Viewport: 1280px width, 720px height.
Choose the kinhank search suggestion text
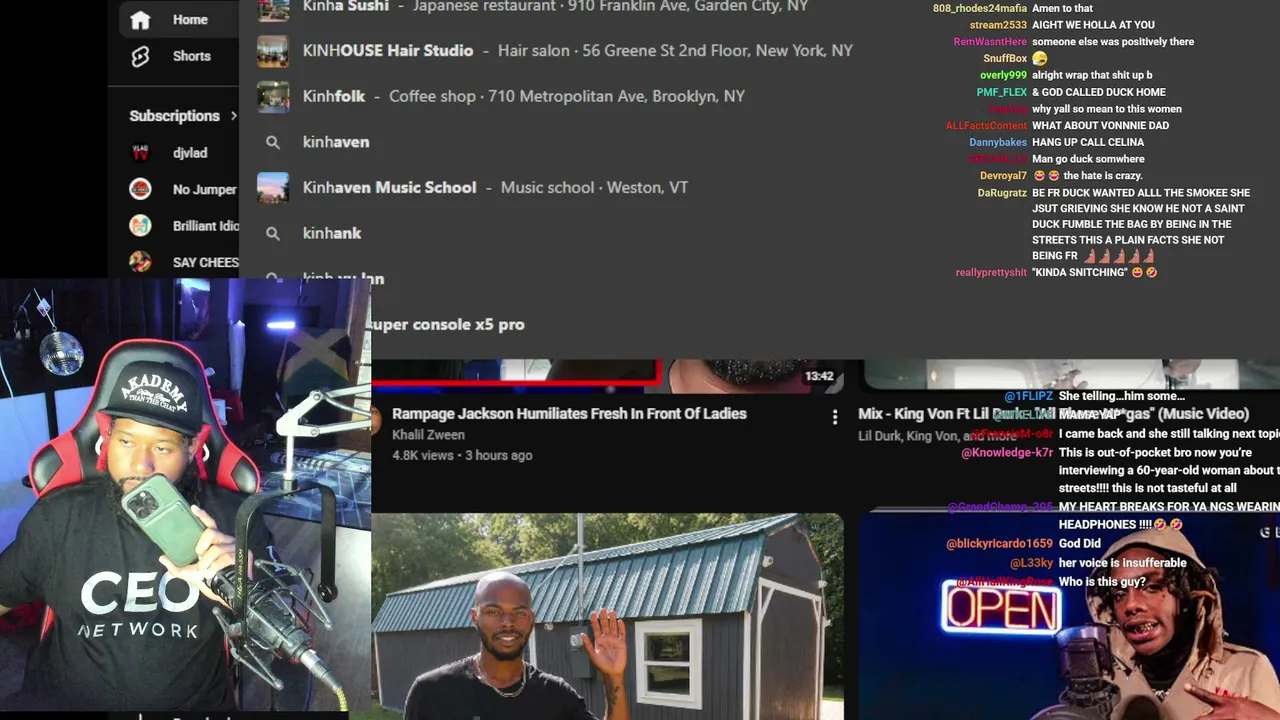(x=332, y=233)
